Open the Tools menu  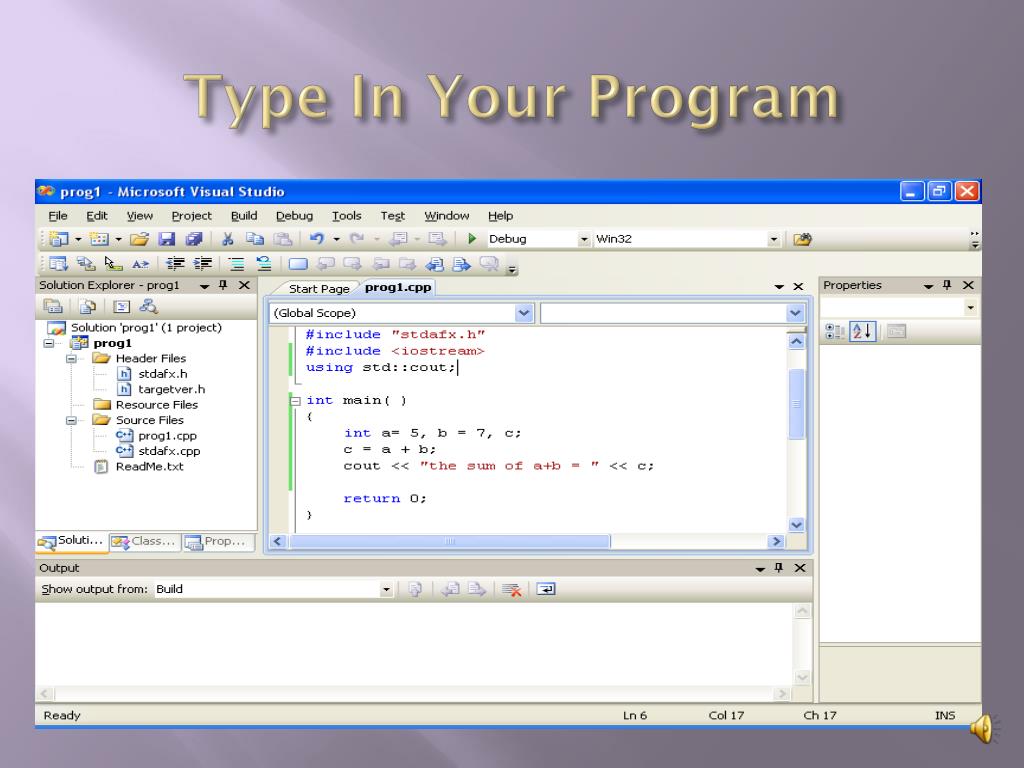pos(346,216)
